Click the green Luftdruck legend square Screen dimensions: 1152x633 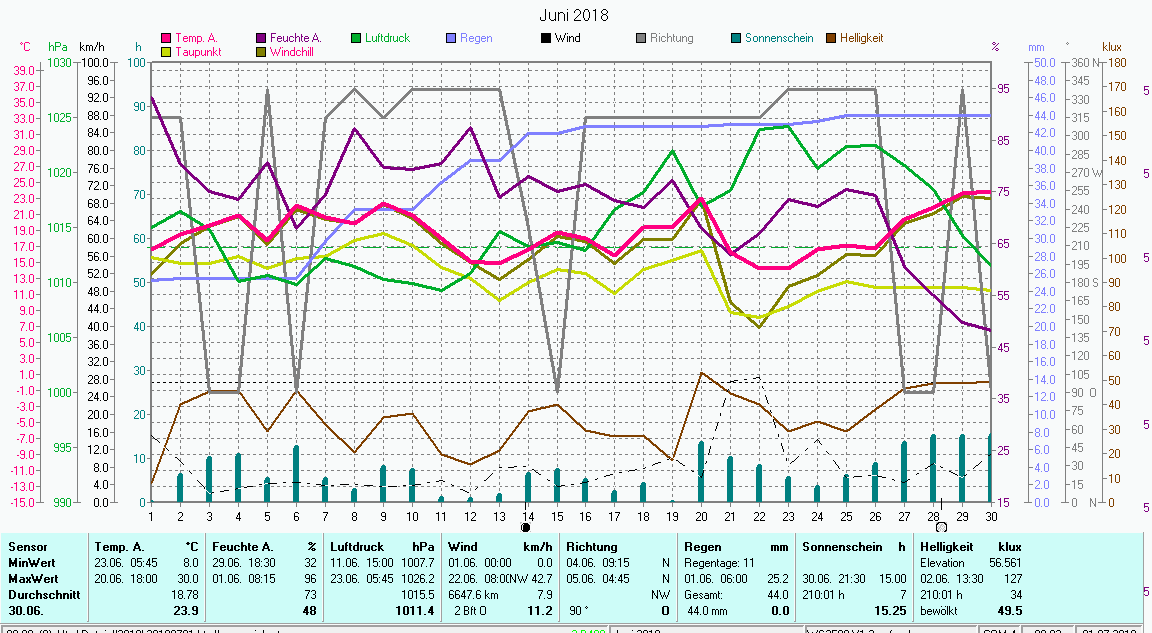356,38
